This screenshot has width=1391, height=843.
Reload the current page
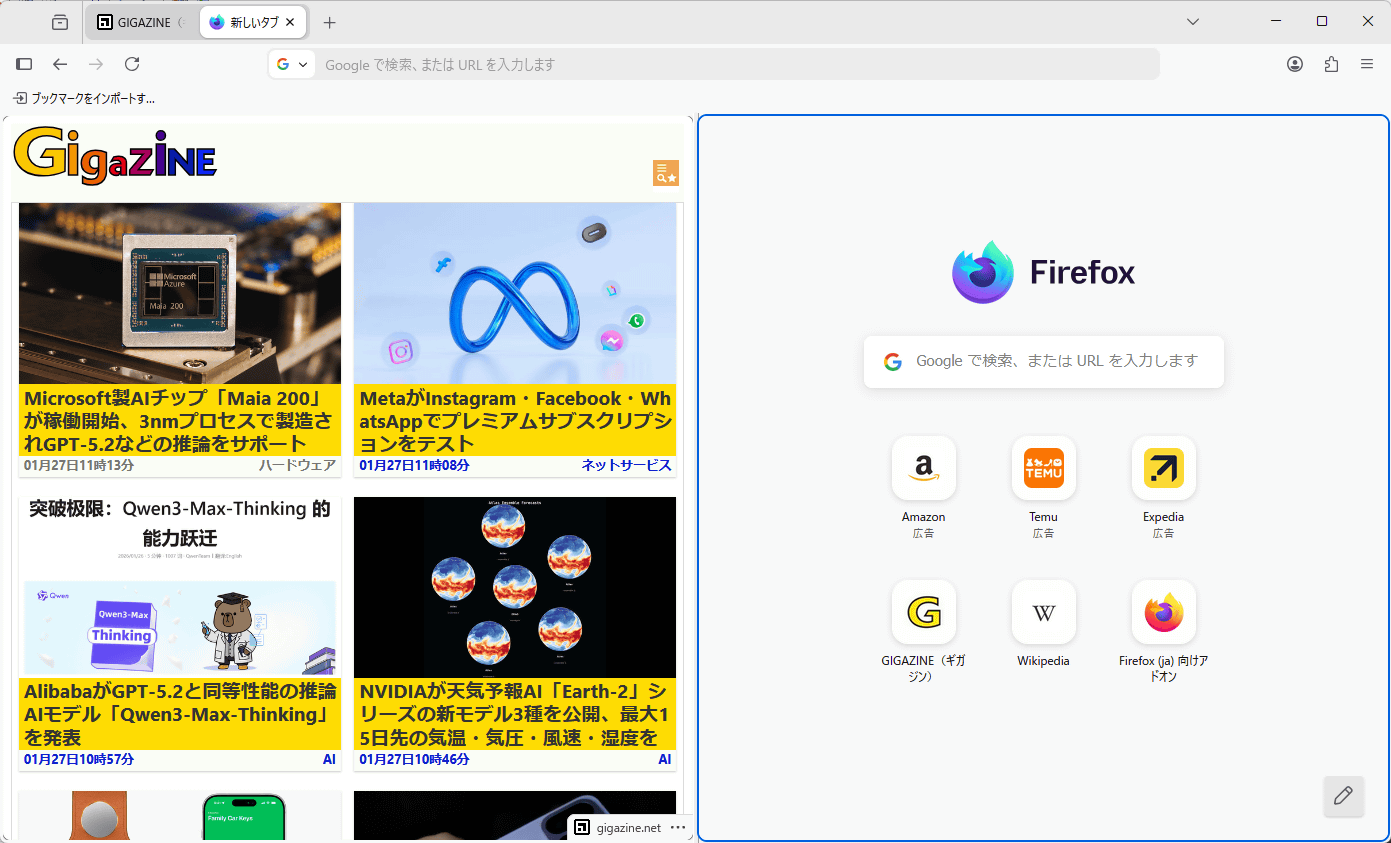(x=132, y=64)
